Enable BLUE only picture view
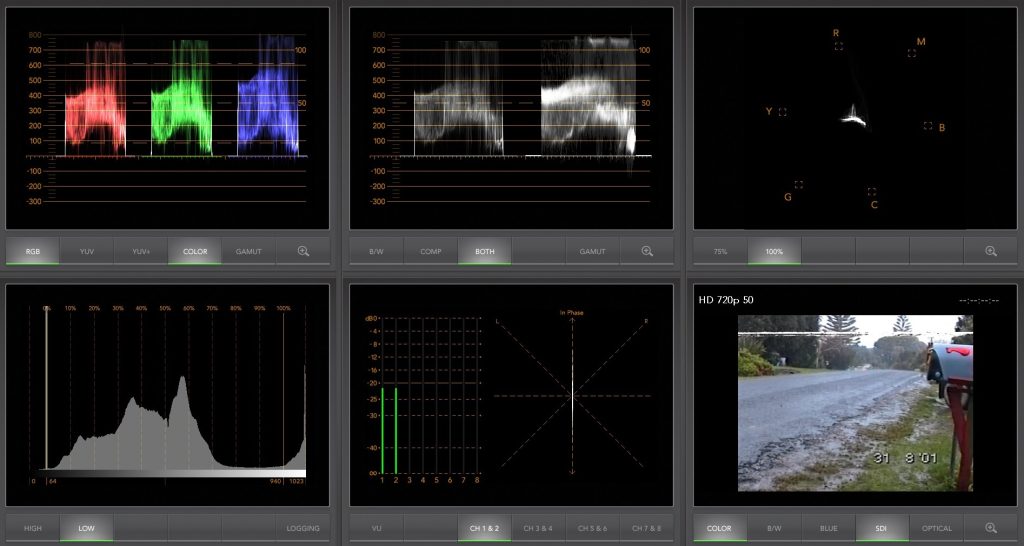This screenshot has height=546, width=1024. click(828, 528)
